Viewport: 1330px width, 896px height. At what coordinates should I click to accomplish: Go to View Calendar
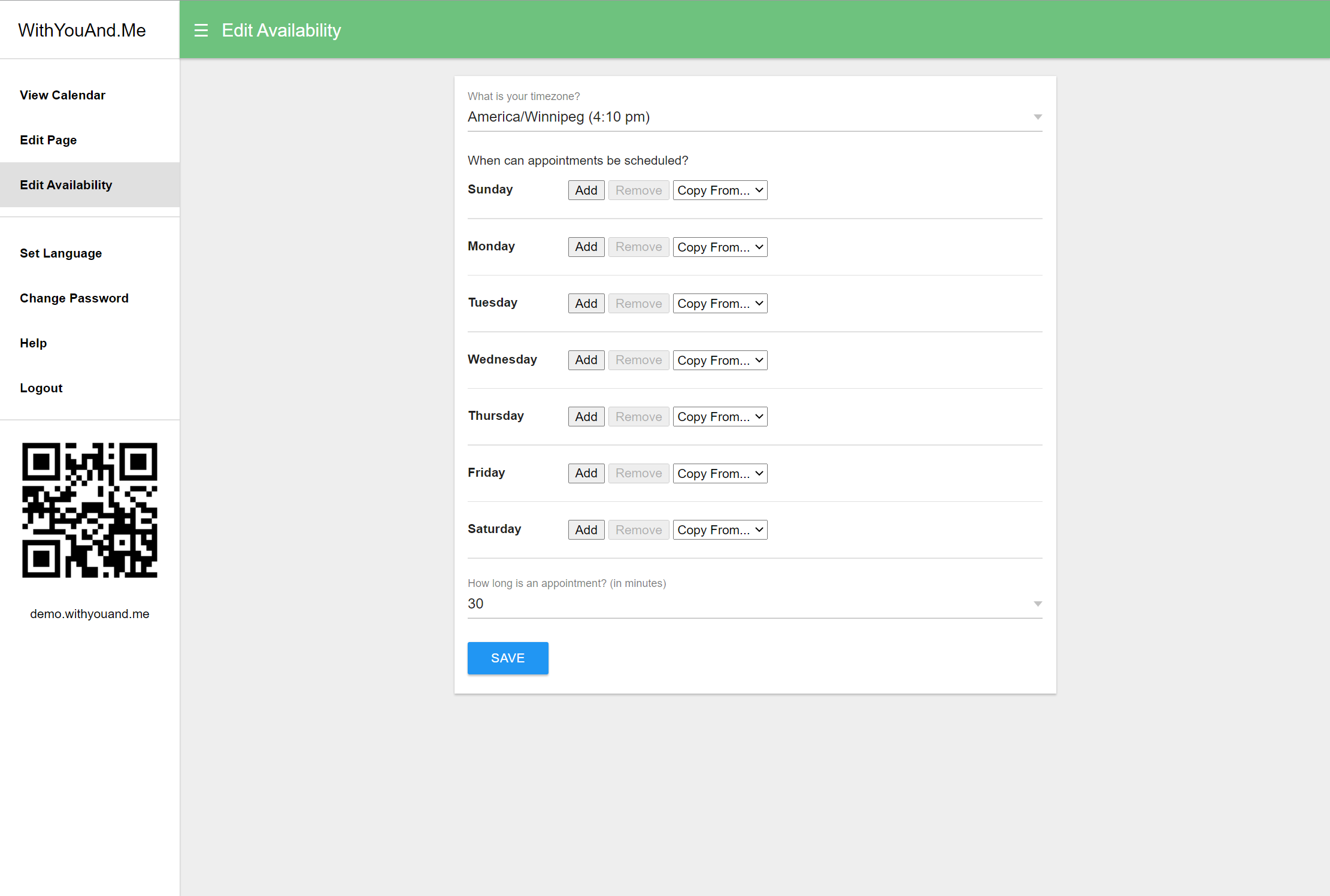[x=62, y=95]
